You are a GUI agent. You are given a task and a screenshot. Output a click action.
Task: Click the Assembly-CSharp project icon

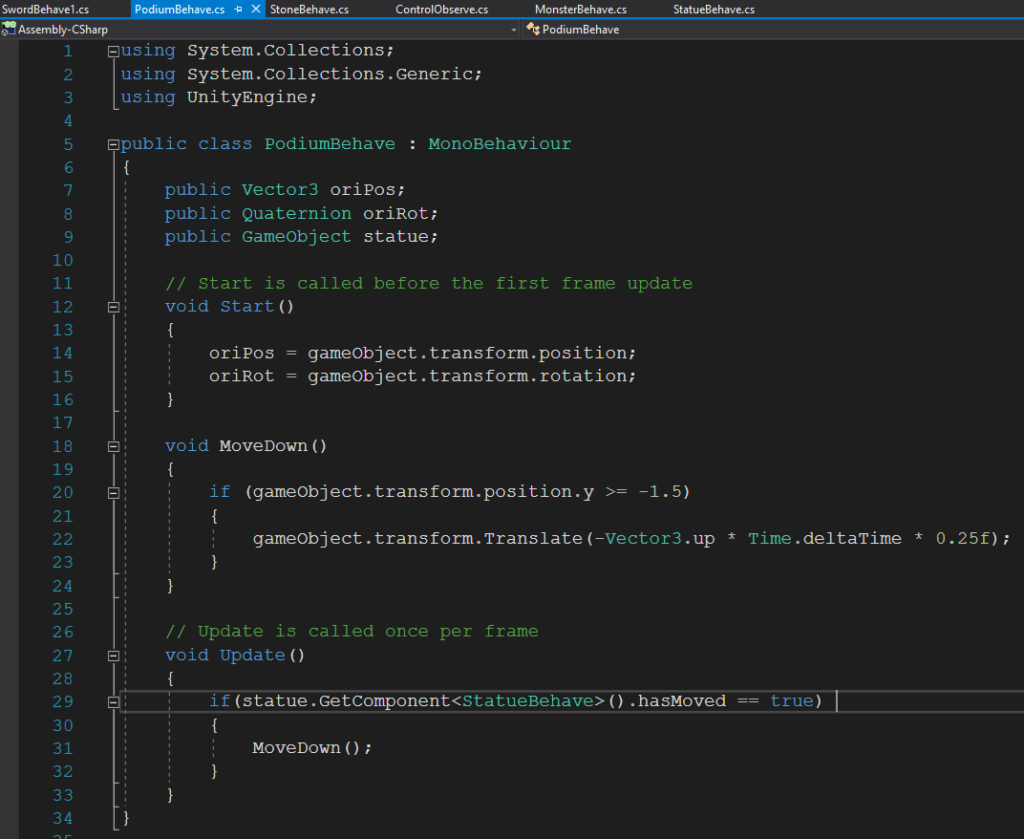pyautogui.click(x=8, y=29)
